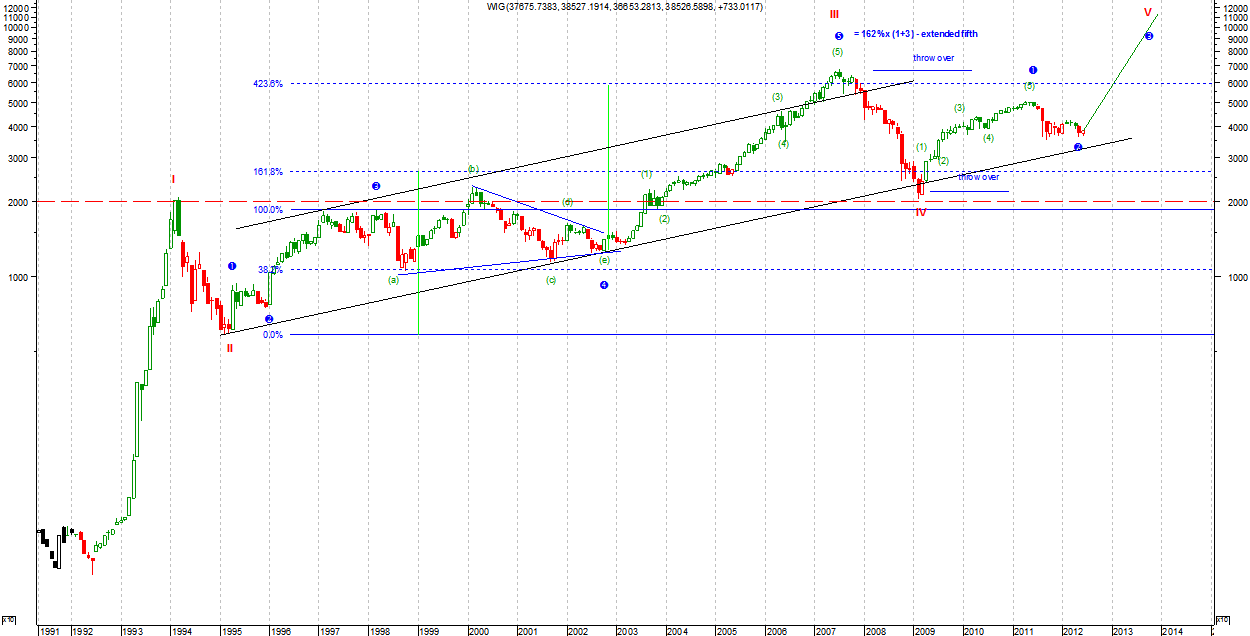Select the green (e) triangle wave label
Screen dimensions: 1250x636
pos(604,260)
